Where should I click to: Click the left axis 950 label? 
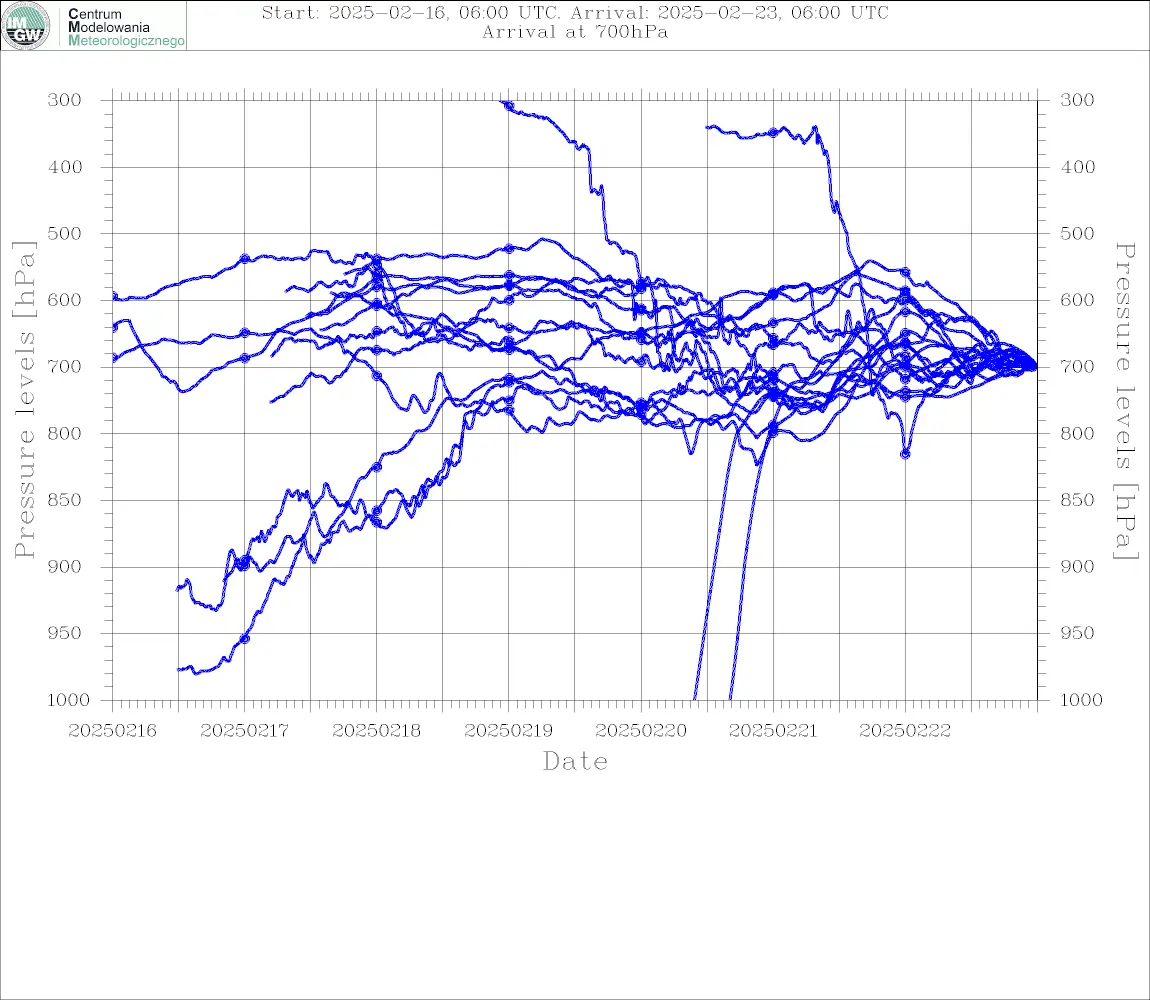click(65, 632)
